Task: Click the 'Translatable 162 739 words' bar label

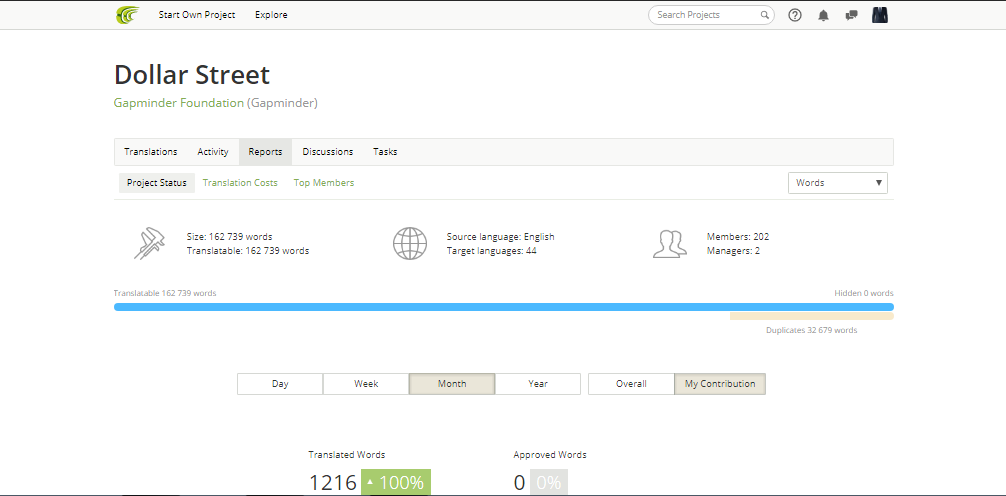Action: point(165,293)
